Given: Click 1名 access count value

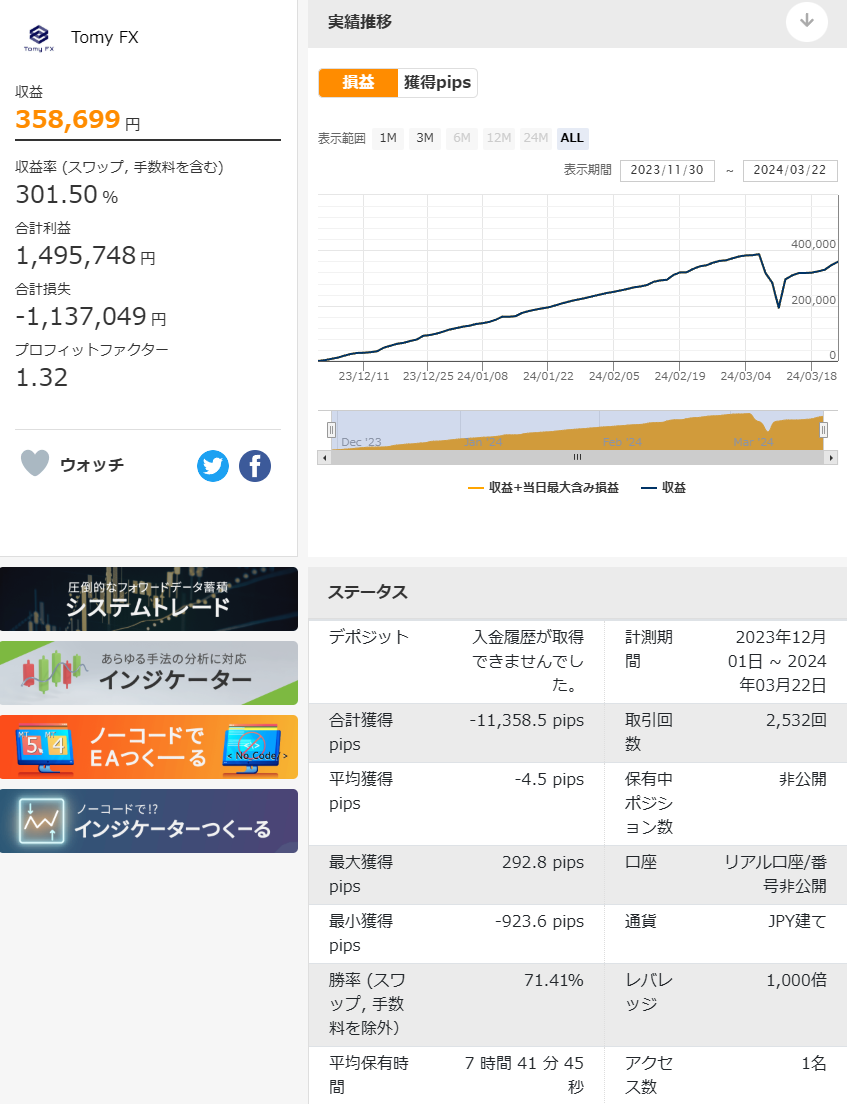Looking at the screenshot, I should [x=814, y=1063].
